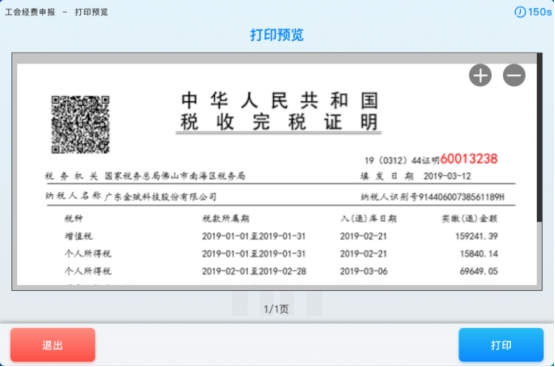The image size is (555, 367).
Task: Click the 增值税 row amount 159241.39
Action: pos(476,236)
